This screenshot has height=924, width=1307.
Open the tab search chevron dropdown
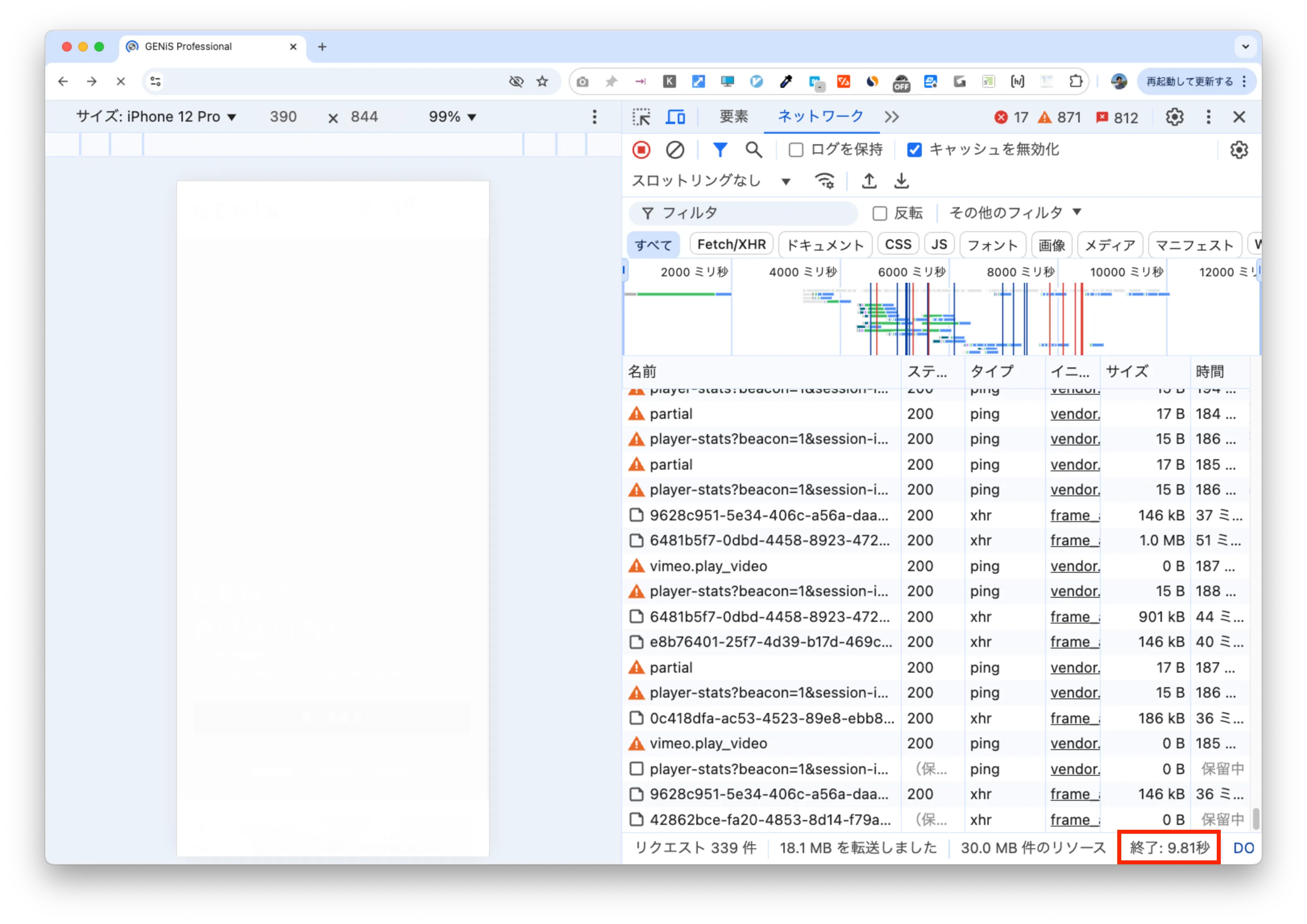pyautogui.click(x=1245, y=47)
